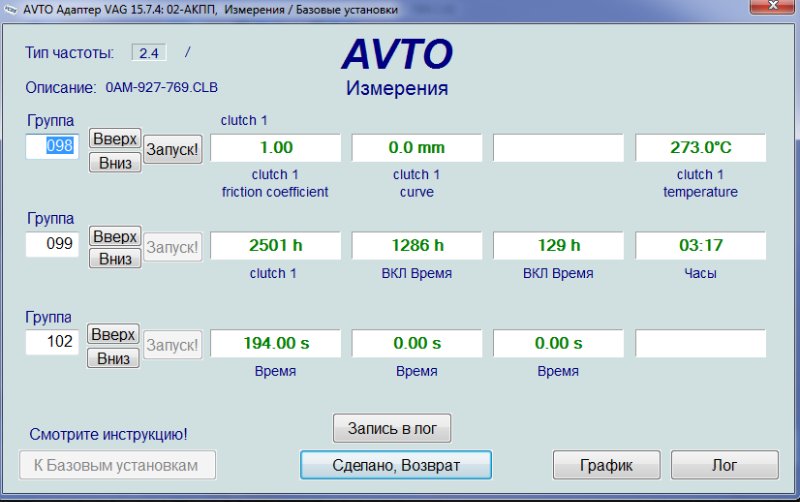
Task: Click the empty third field of group 098
Action: click(559, 148)
